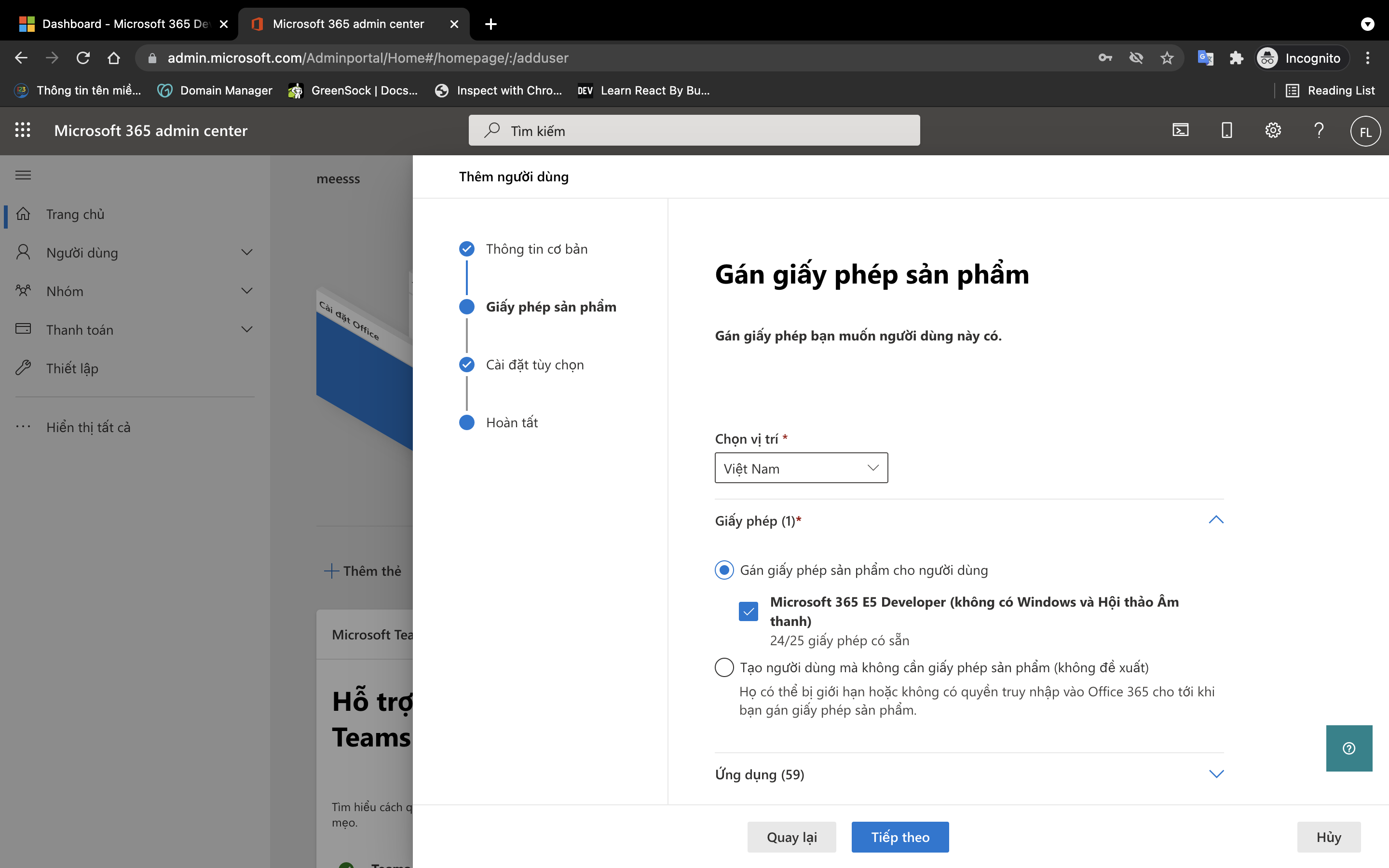Screen dimensions: 1389x868
Task: Open the Chọn vị trí dropdown showing Việt Nam
Action: click(x=801, y=468)
